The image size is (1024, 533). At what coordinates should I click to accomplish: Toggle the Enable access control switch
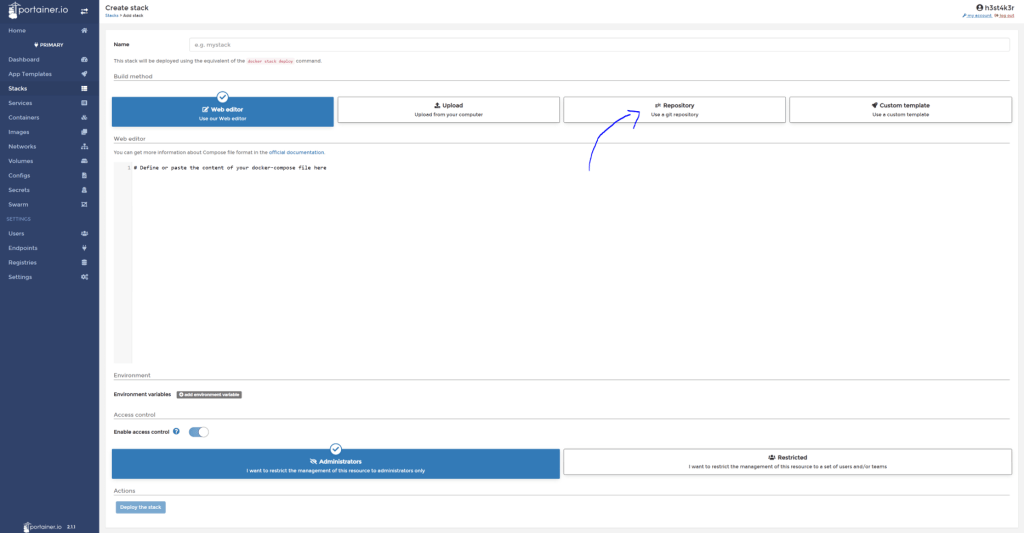pos(199,432)
